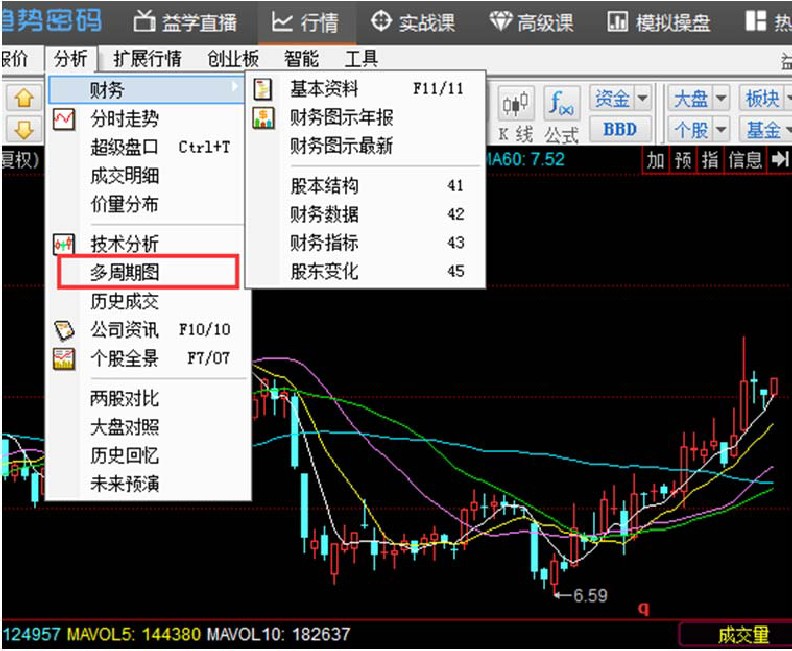Viewport: 792px width, 651px height.
Task: Select 多周期图 from the analysis menu
Action: pyautogui.click(x=125, y=271)
